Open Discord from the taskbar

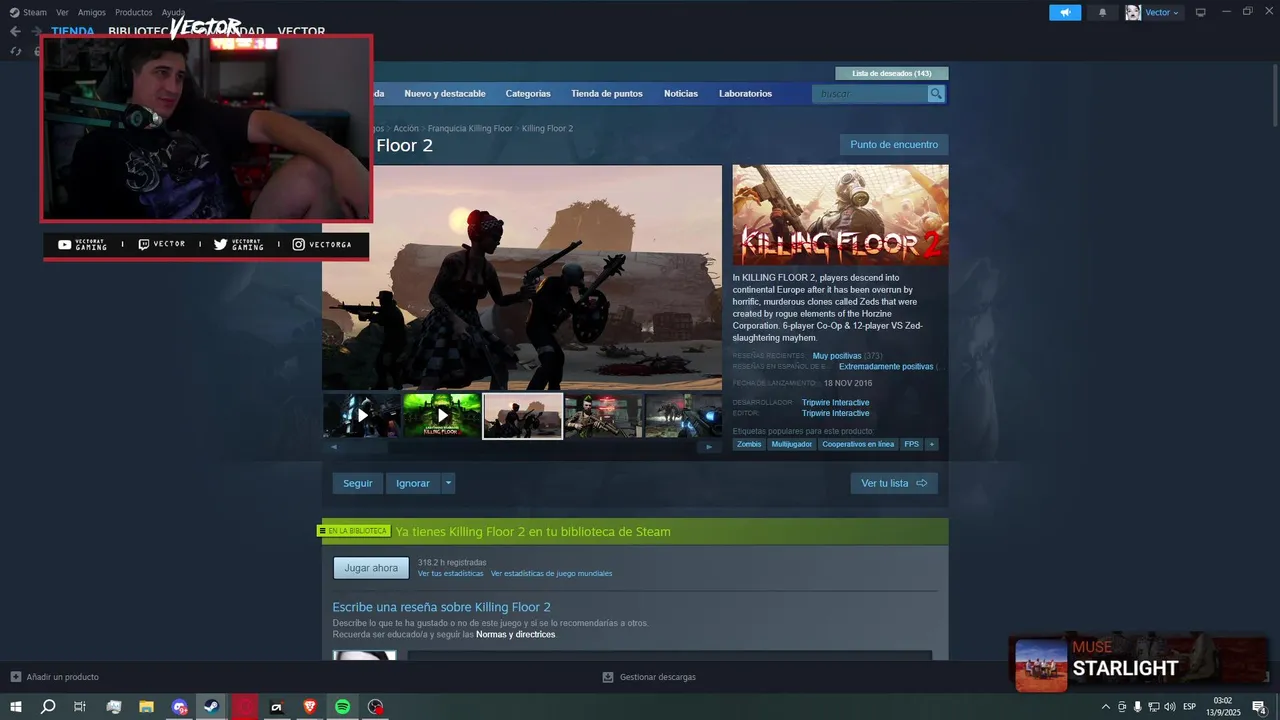tap(179, 707)
